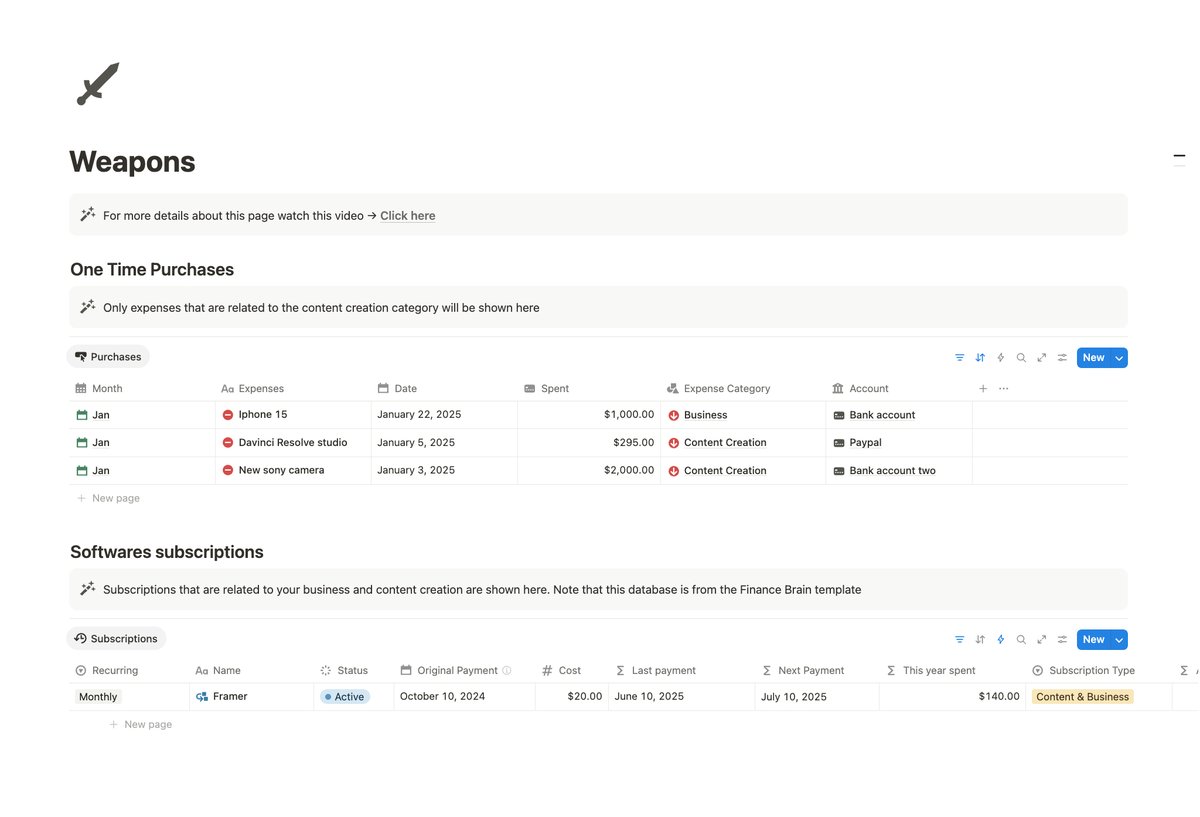Click the sort icon on the Purchases toolbar

(980, 357)
